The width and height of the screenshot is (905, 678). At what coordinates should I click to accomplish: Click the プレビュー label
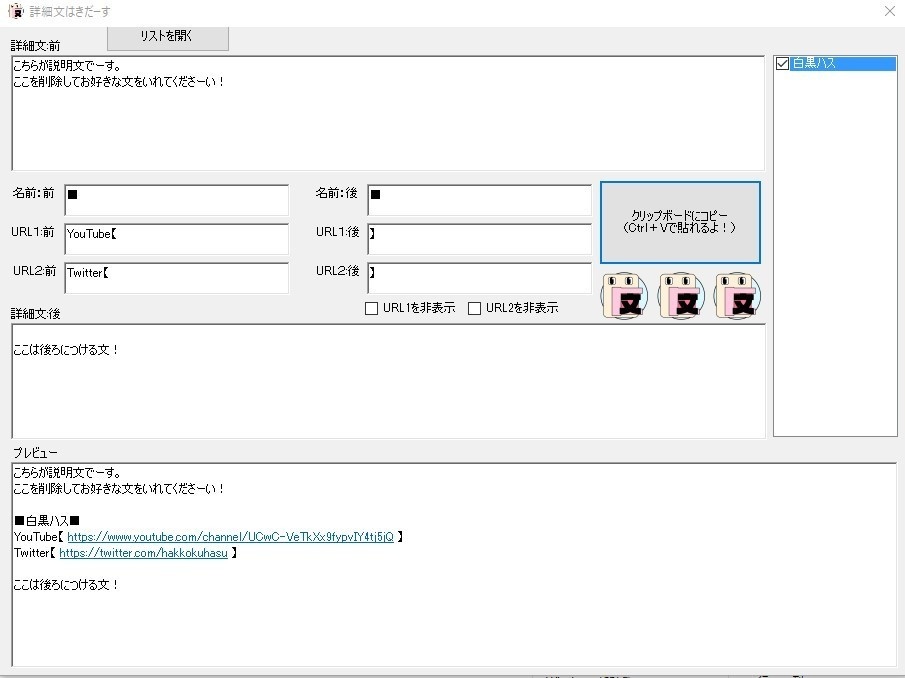(x=35, y=452)
